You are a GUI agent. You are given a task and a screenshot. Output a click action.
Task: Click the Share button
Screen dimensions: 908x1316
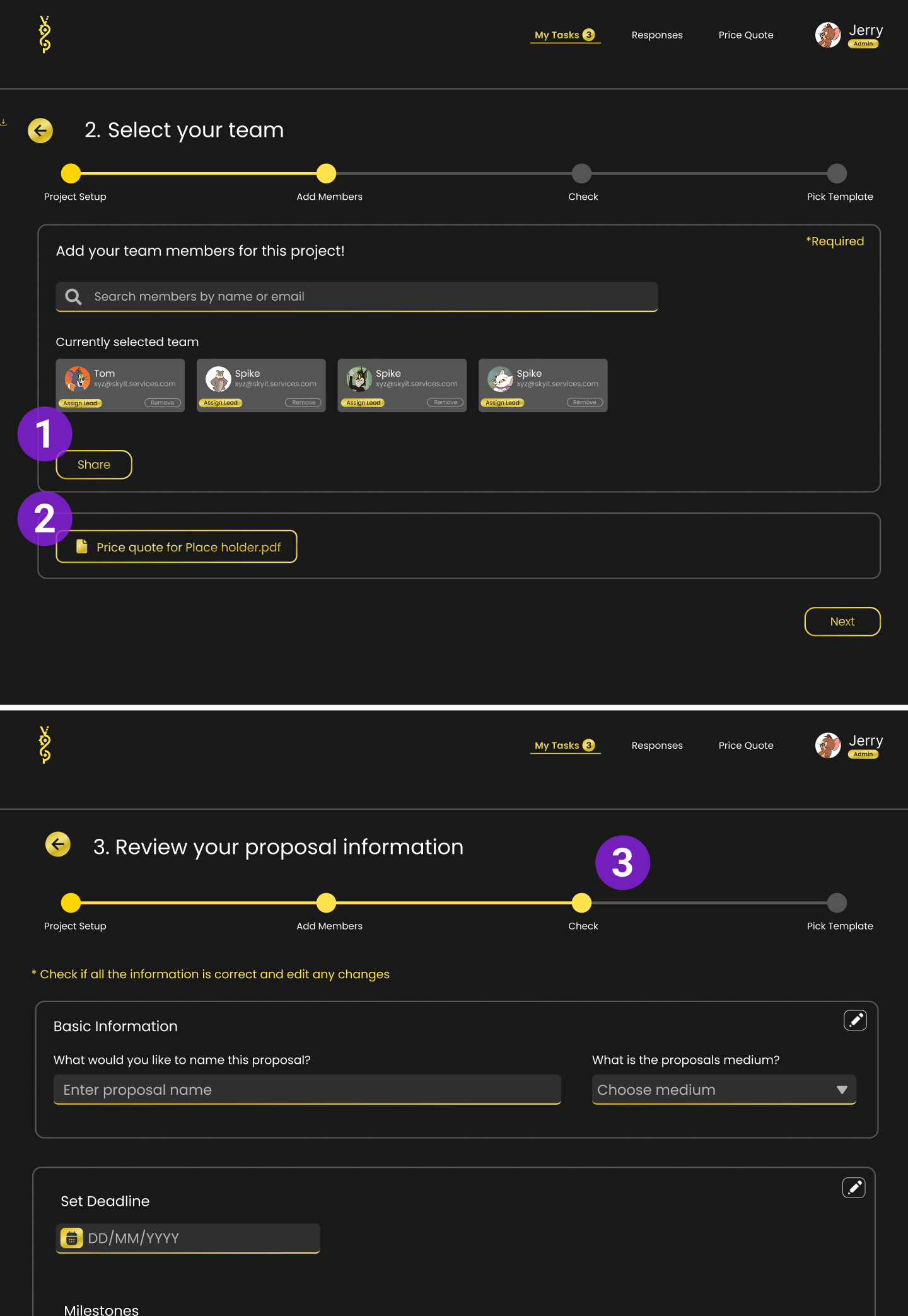[x=94, y=465]
